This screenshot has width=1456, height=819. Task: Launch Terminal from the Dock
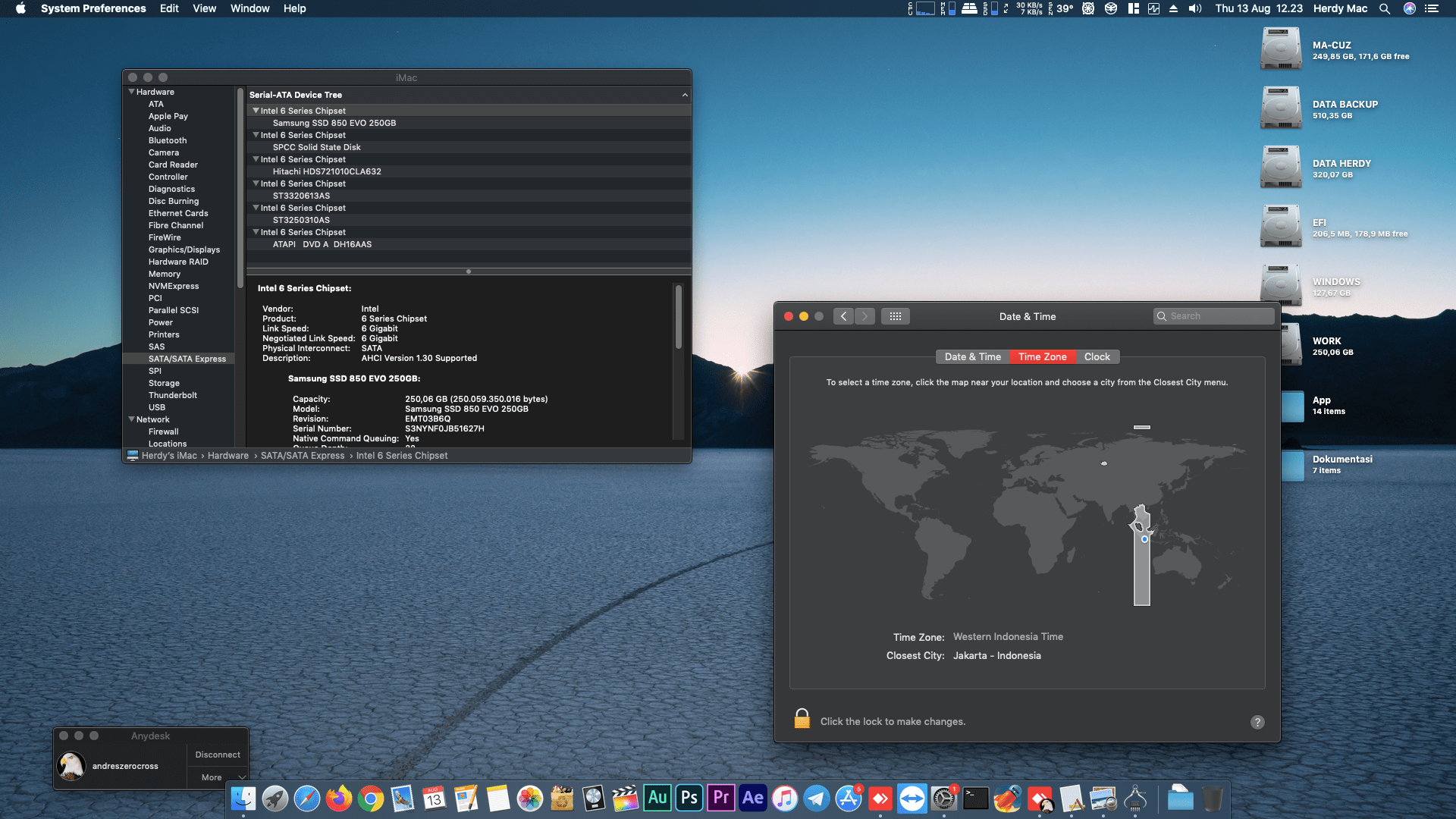point(976,798)
